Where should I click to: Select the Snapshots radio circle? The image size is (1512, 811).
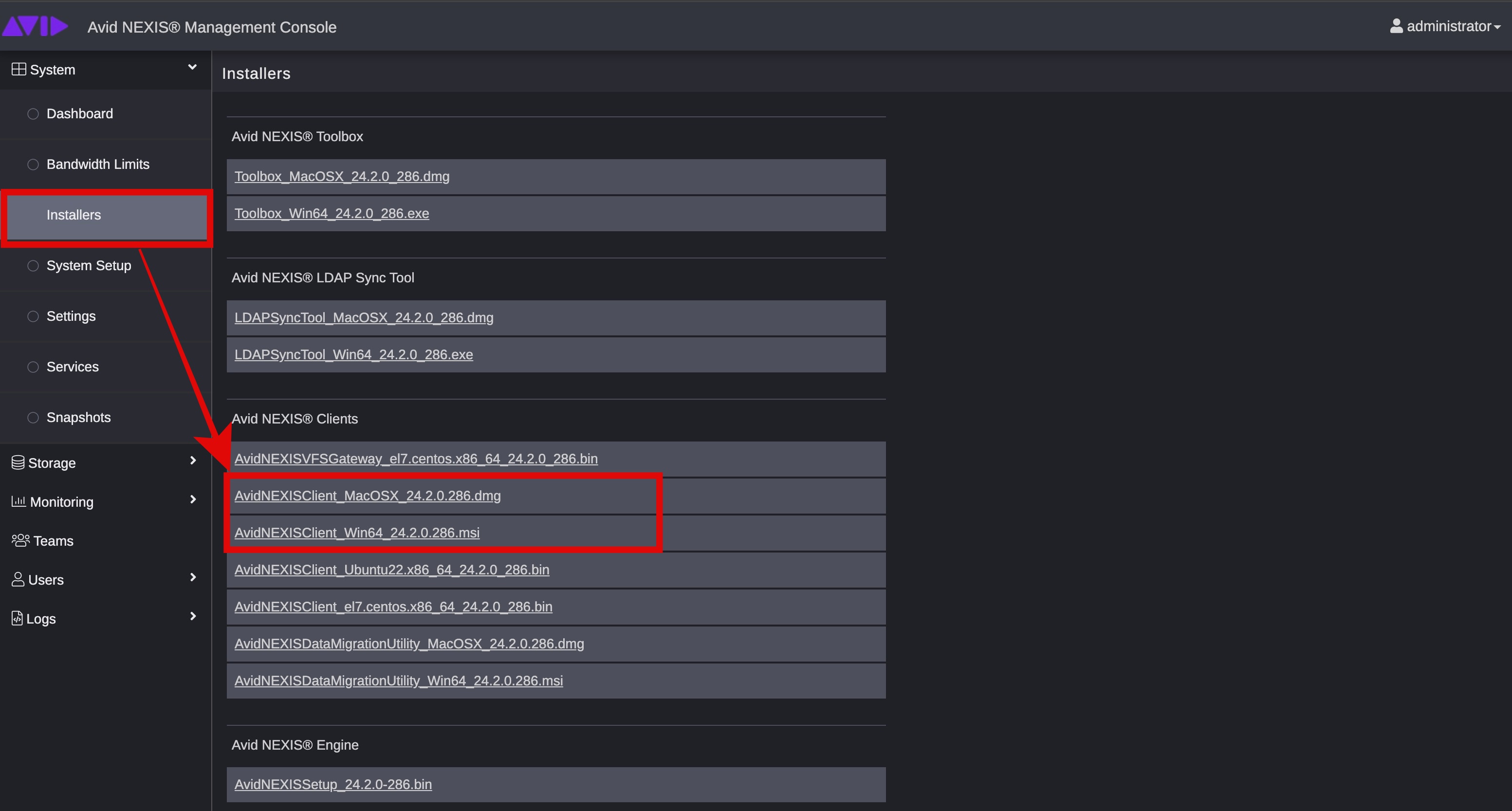click(x=33, y=417)
